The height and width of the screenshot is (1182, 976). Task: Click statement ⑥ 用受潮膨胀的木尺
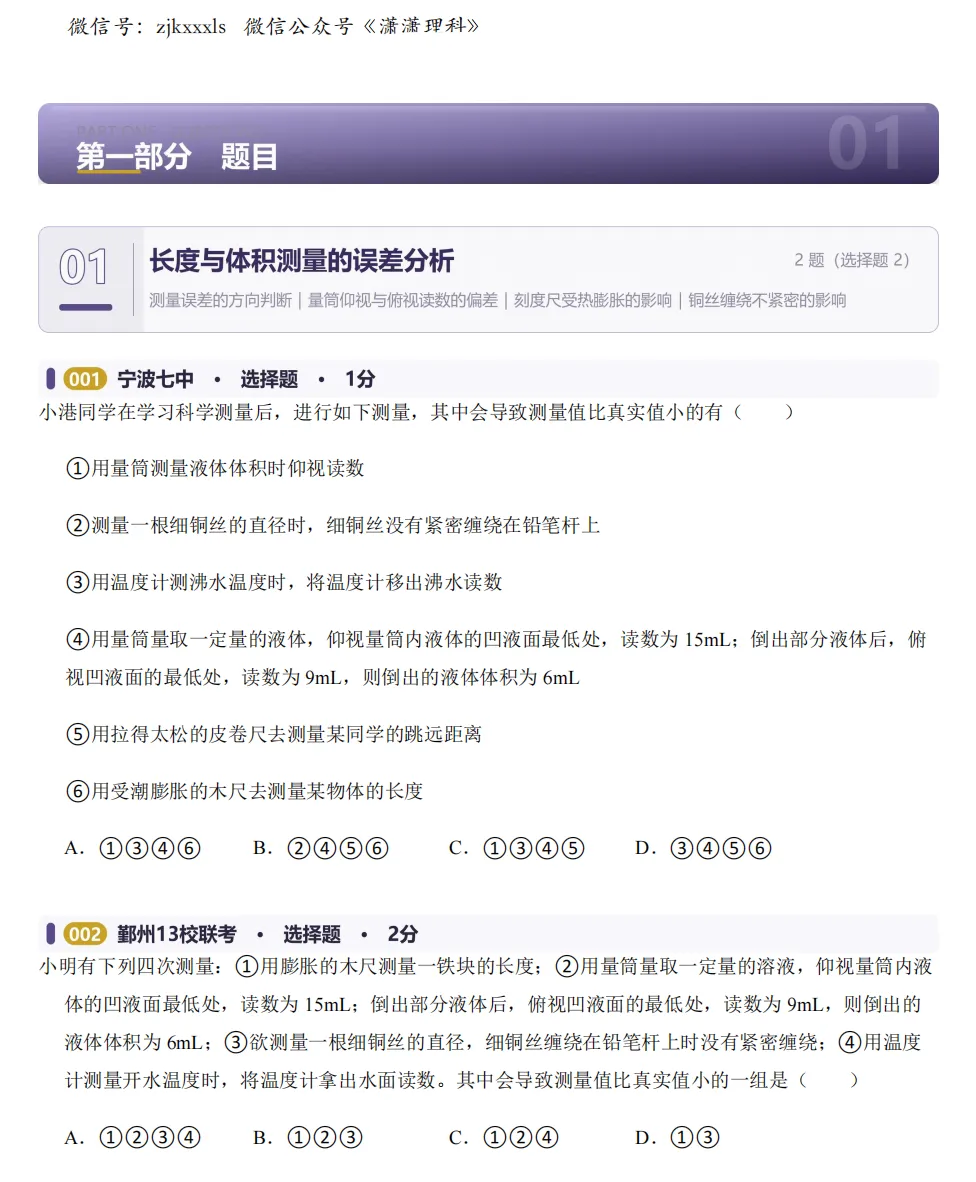pos(244,792)
